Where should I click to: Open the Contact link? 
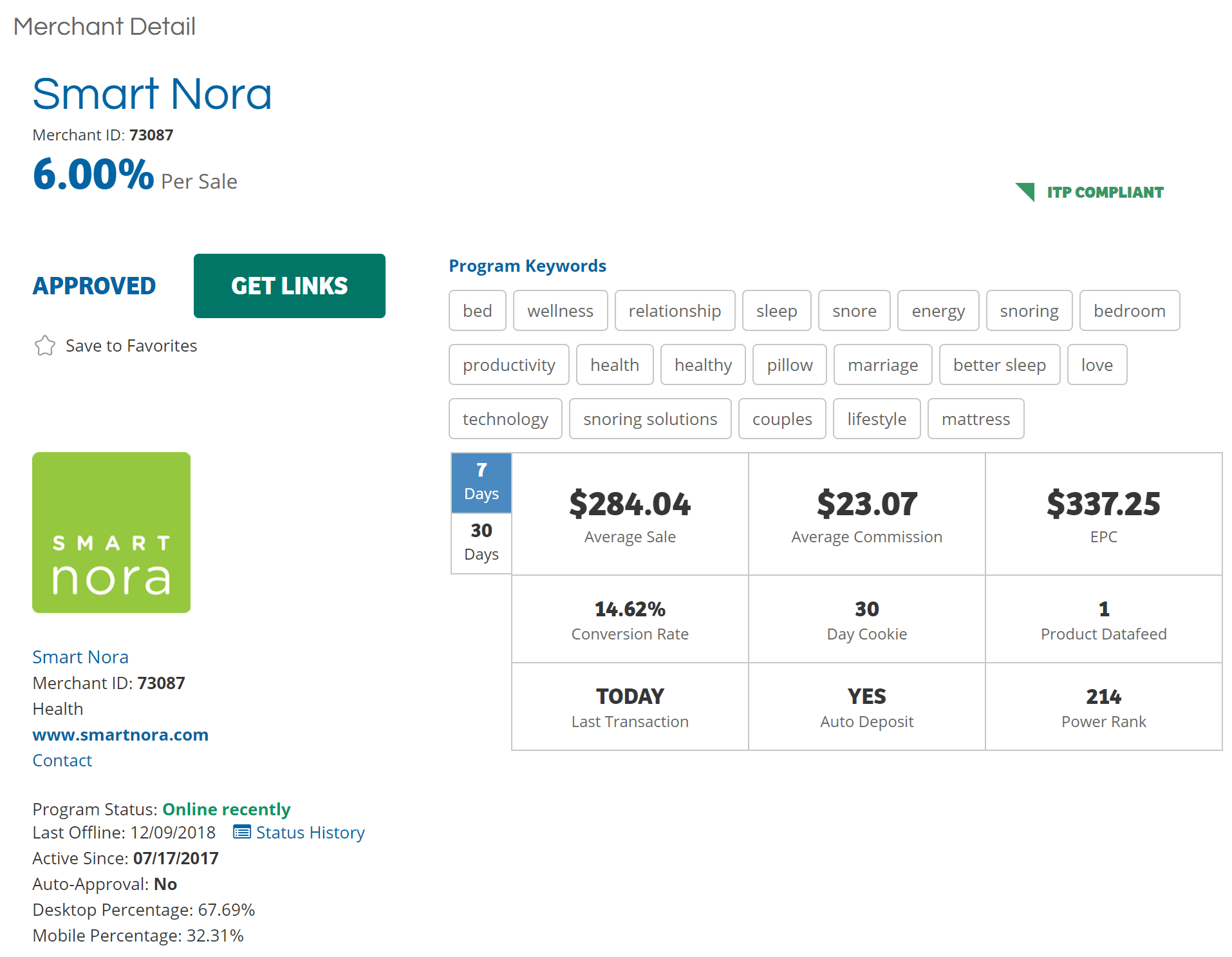pyautogui.click(x=62, y=761)
